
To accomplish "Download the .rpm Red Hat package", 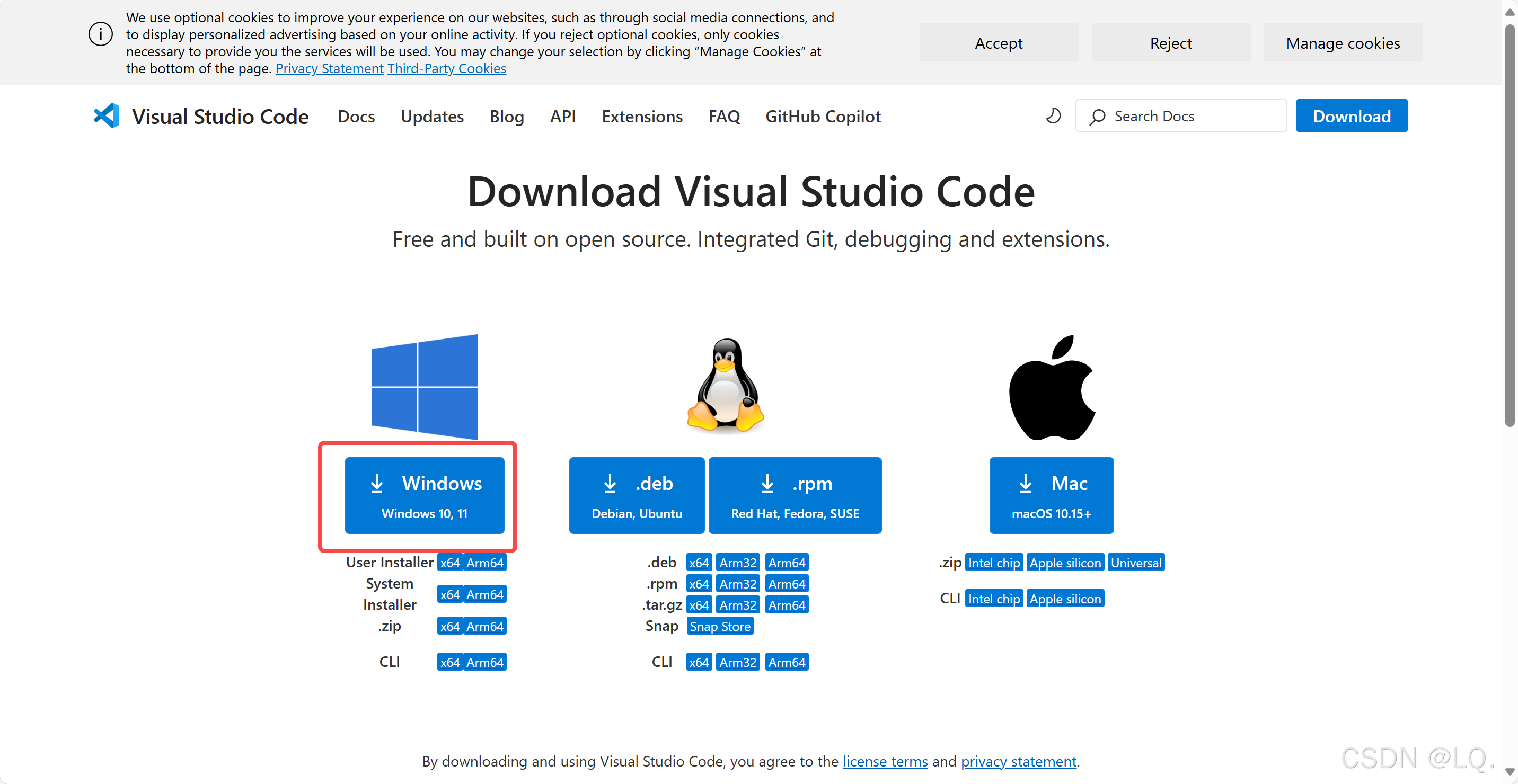I will (795, 495).
